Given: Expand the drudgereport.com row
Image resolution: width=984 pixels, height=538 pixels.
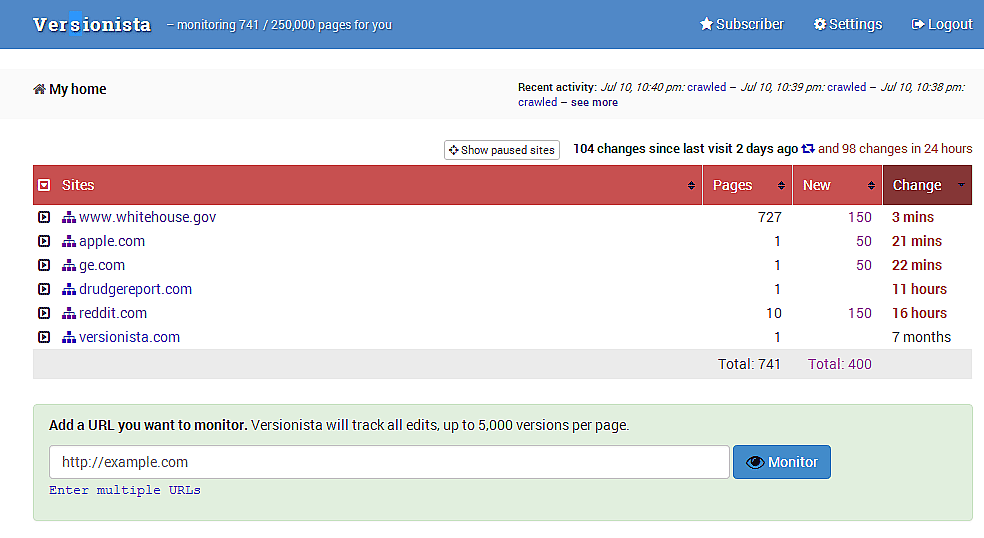Looking at the screenshot, I should pos(44,289).
